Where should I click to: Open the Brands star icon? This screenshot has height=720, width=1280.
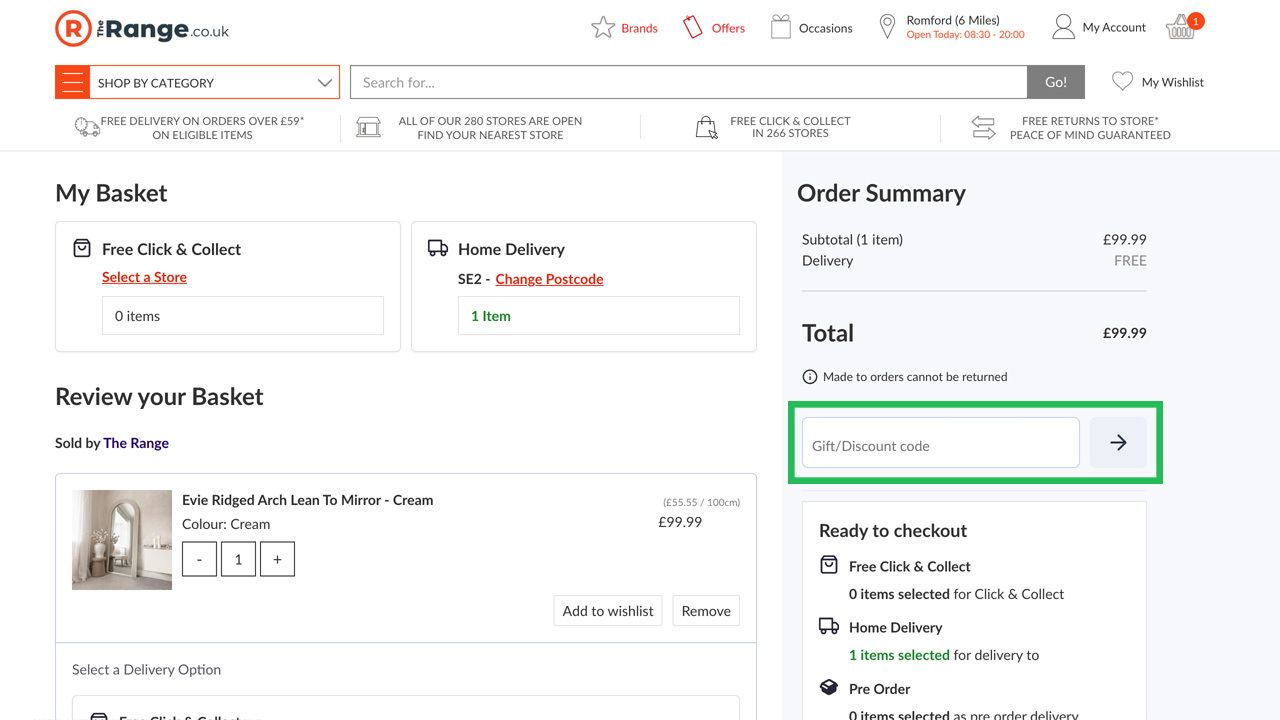pyautogui.click(x=601, y=27)
